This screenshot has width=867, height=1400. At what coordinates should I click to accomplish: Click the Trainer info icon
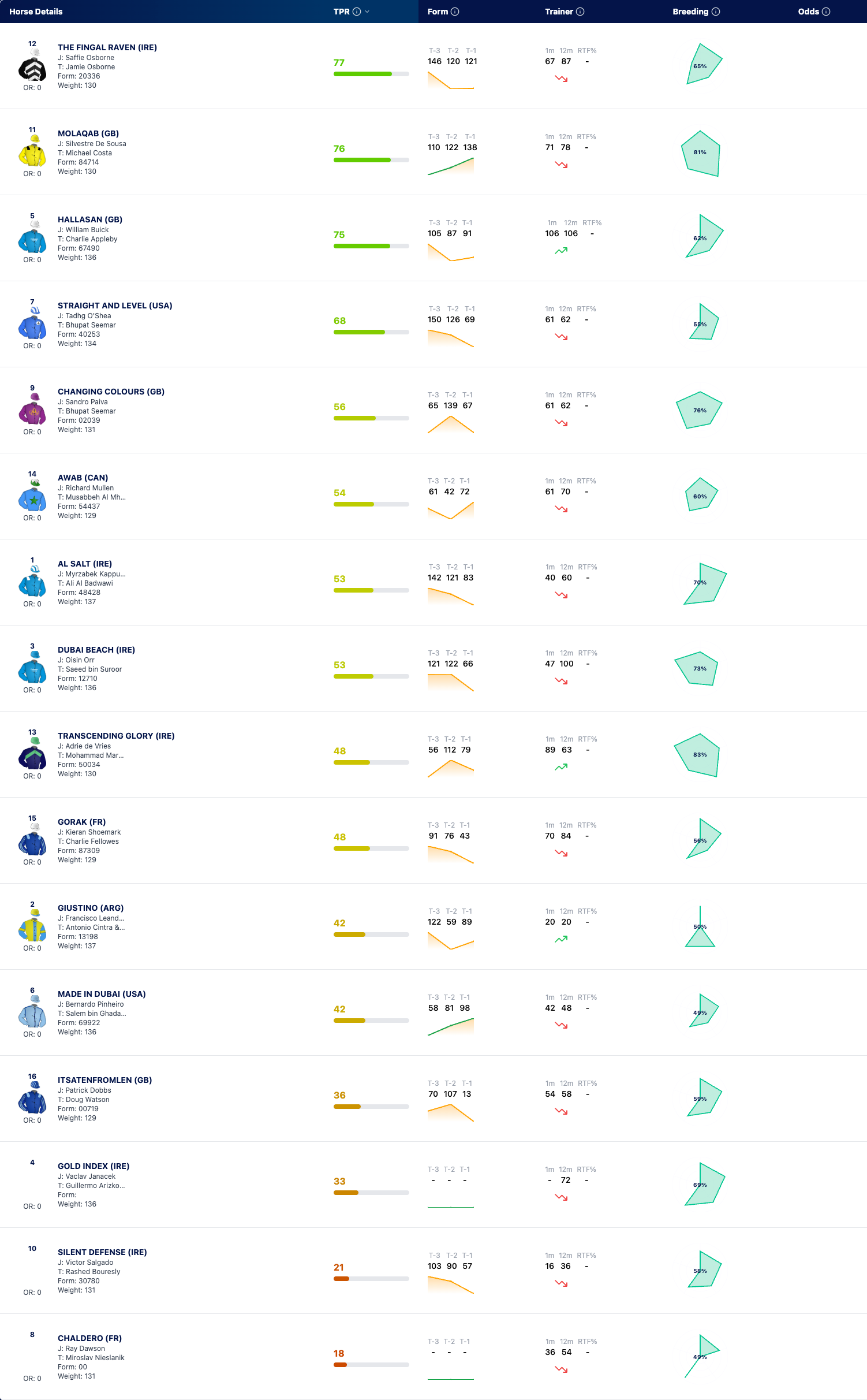click(580, 12)
